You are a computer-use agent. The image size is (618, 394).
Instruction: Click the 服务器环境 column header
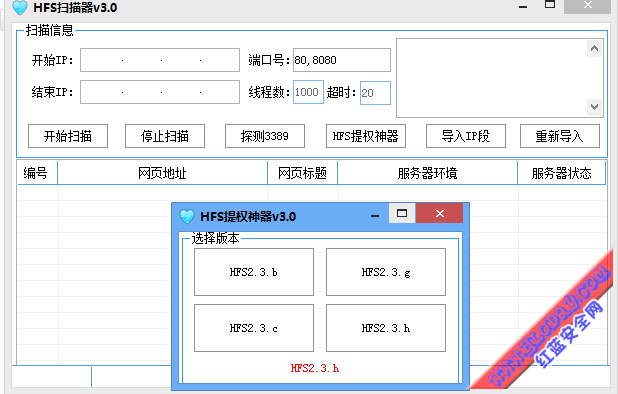(428, 173)
